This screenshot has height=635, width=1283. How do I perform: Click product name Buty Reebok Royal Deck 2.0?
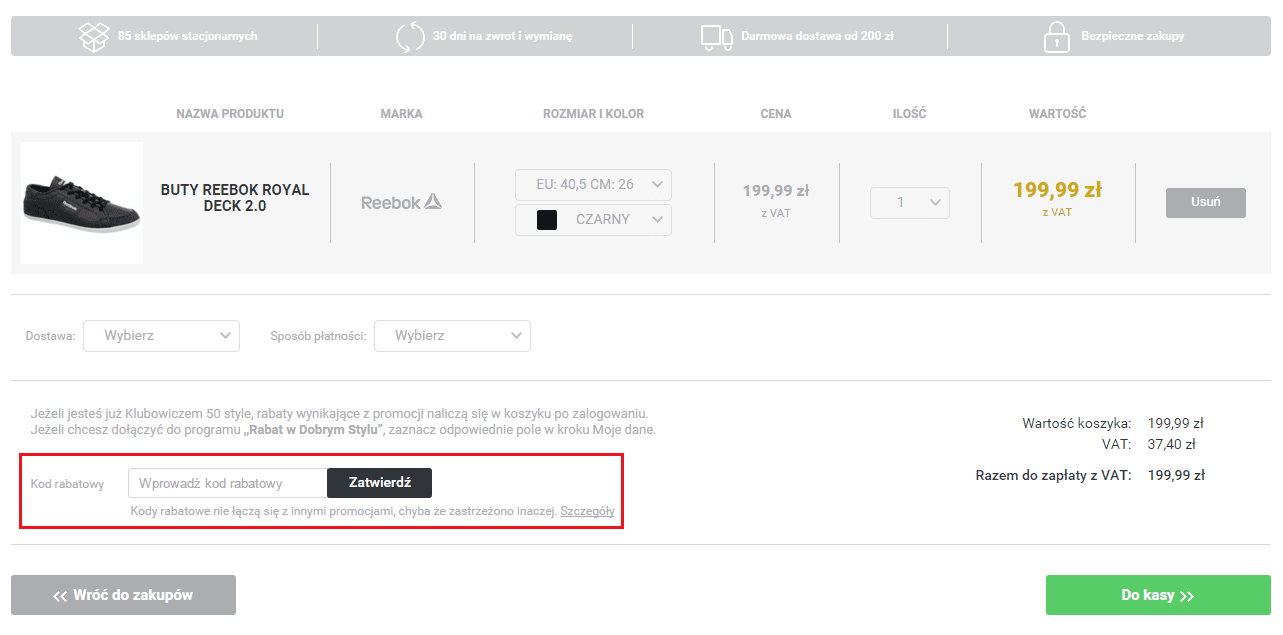(235, 198)
